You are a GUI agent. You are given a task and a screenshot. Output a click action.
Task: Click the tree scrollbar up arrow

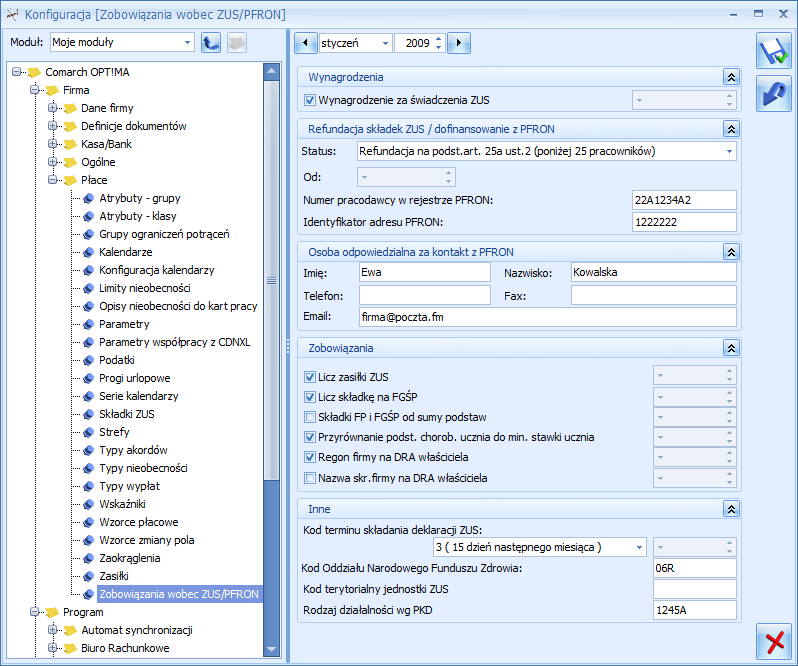271,71
